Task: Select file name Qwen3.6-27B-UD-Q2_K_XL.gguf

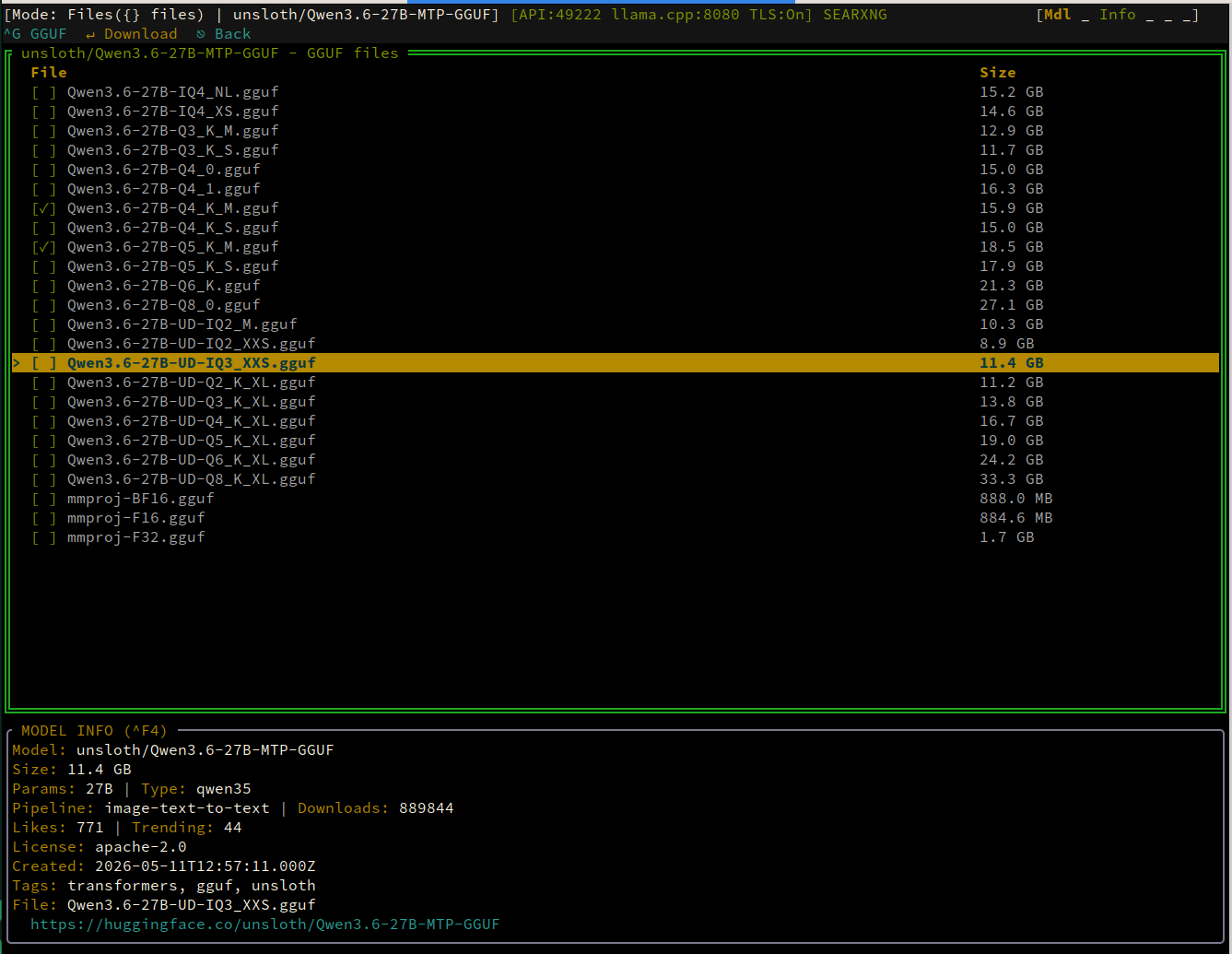Action: (192, 383)
